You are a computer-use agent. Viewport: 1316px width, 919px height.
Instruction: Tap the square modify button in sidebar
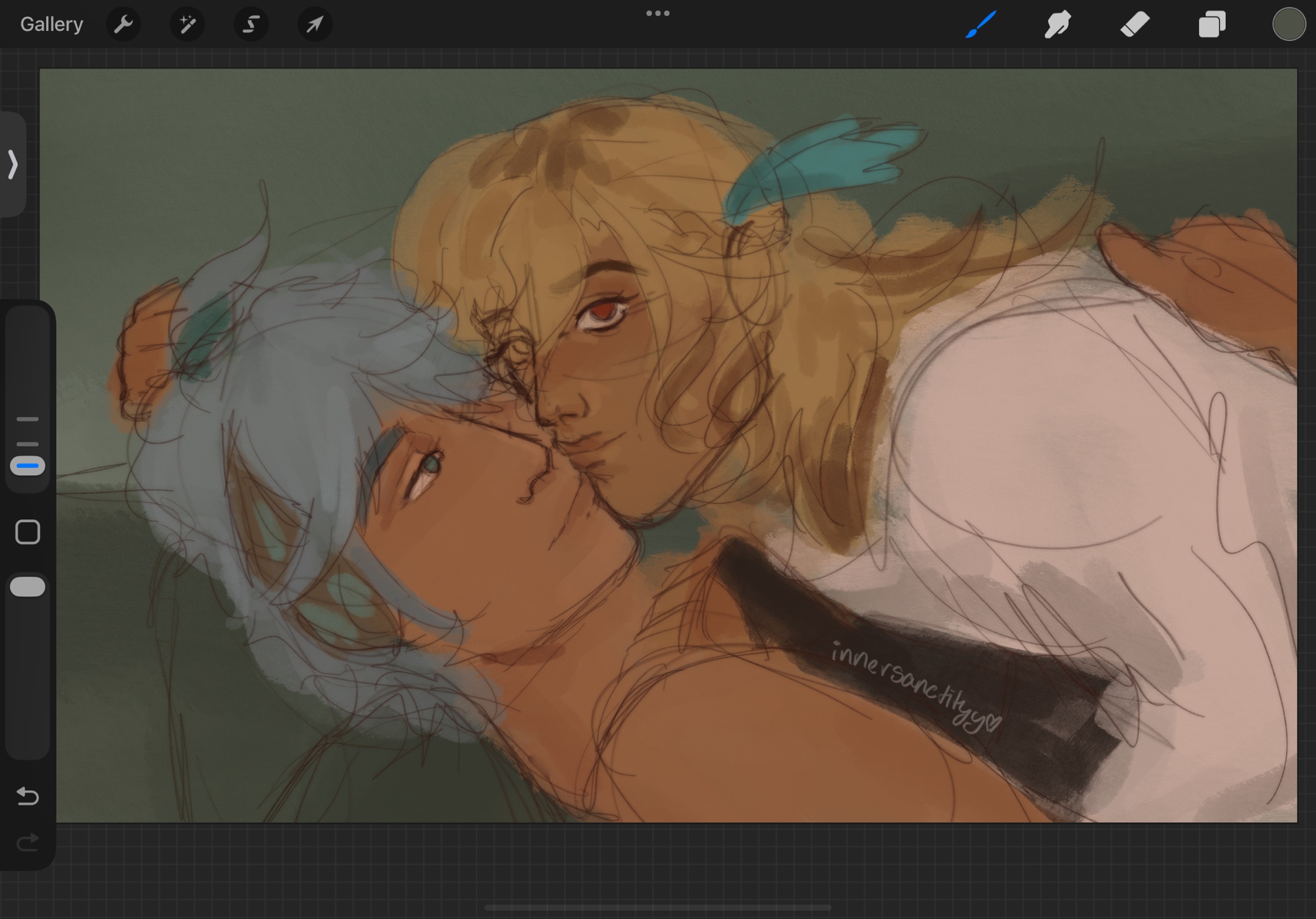point(28,532)
